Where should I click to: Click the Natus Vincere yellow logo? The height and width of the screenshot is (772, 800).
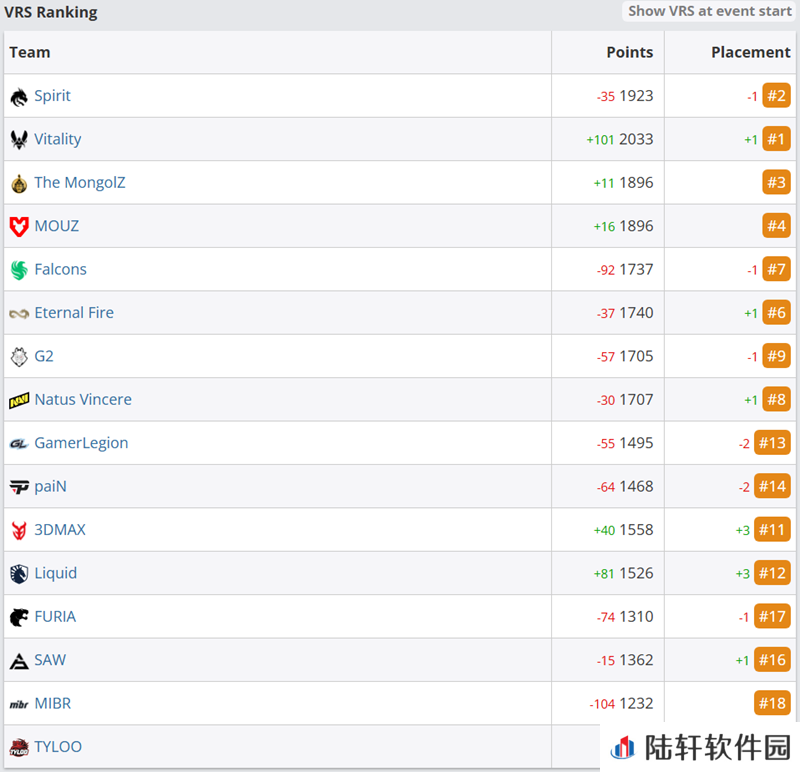click(x=19, y=400)
